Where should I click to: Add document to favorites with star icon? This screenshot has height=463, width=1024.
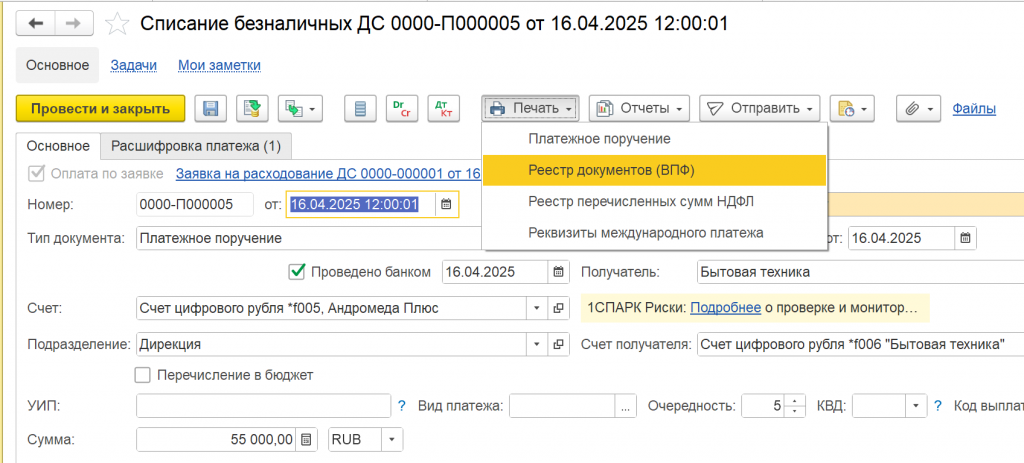117,24
